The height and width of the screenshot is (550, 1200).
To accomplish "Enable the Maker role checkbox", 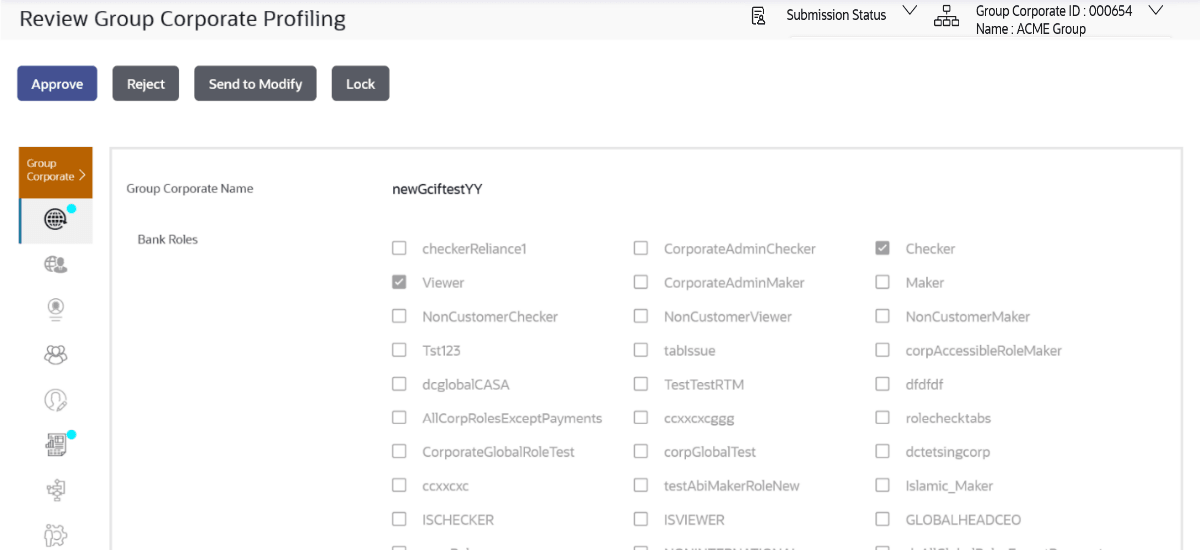I will click(x=882, y=283).
